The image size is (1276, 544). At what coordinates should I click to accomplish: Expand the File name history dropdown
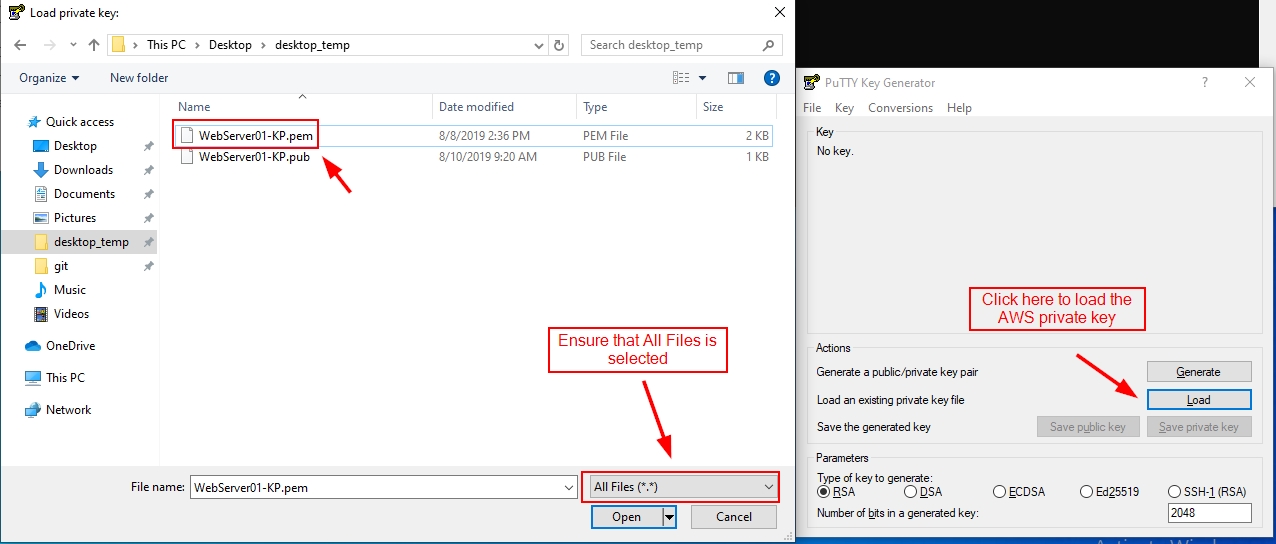pyautogui.click(x=569, y=487)
